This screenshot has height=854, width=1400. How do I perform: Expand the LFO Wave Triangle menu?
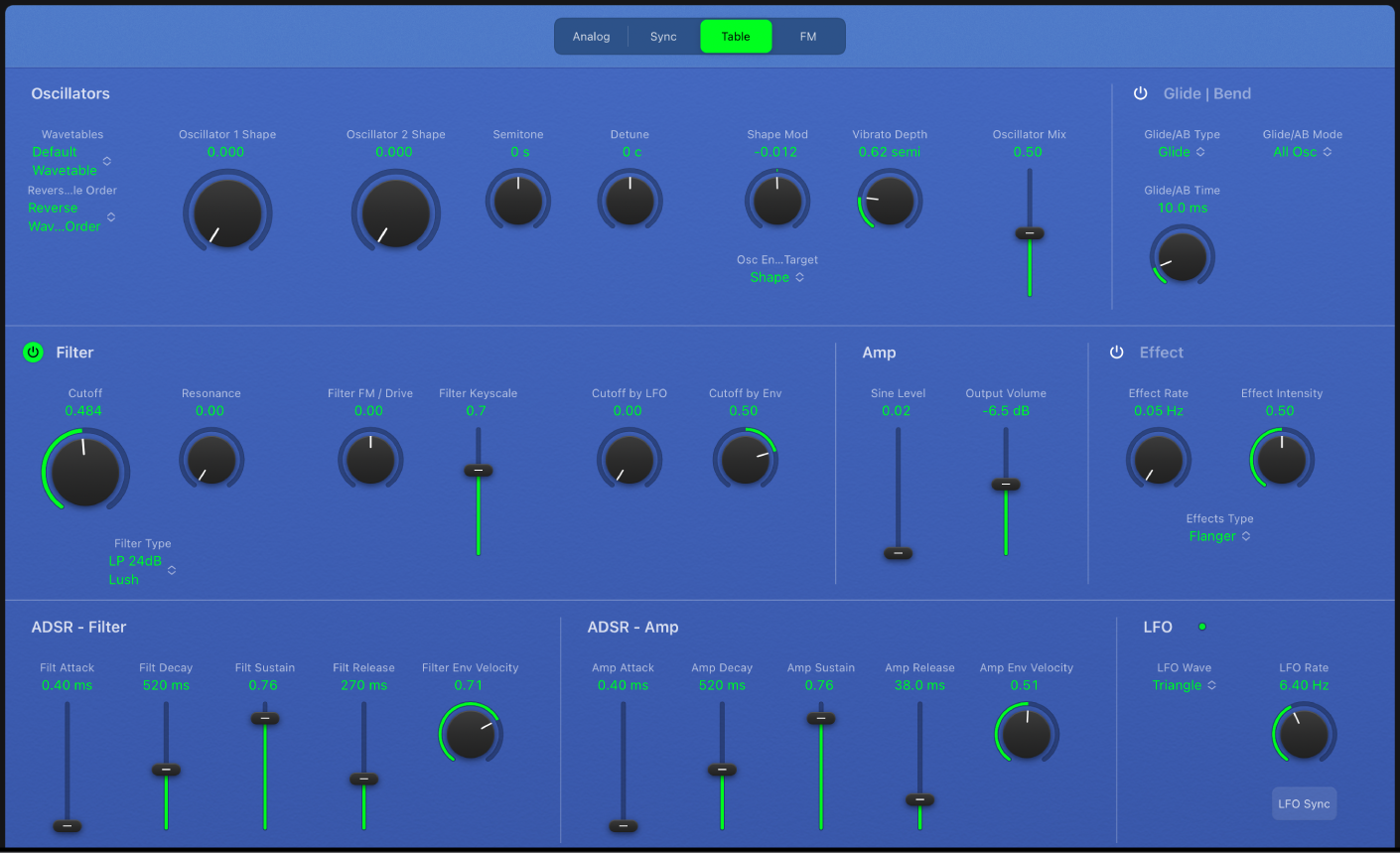point(1184,685)
